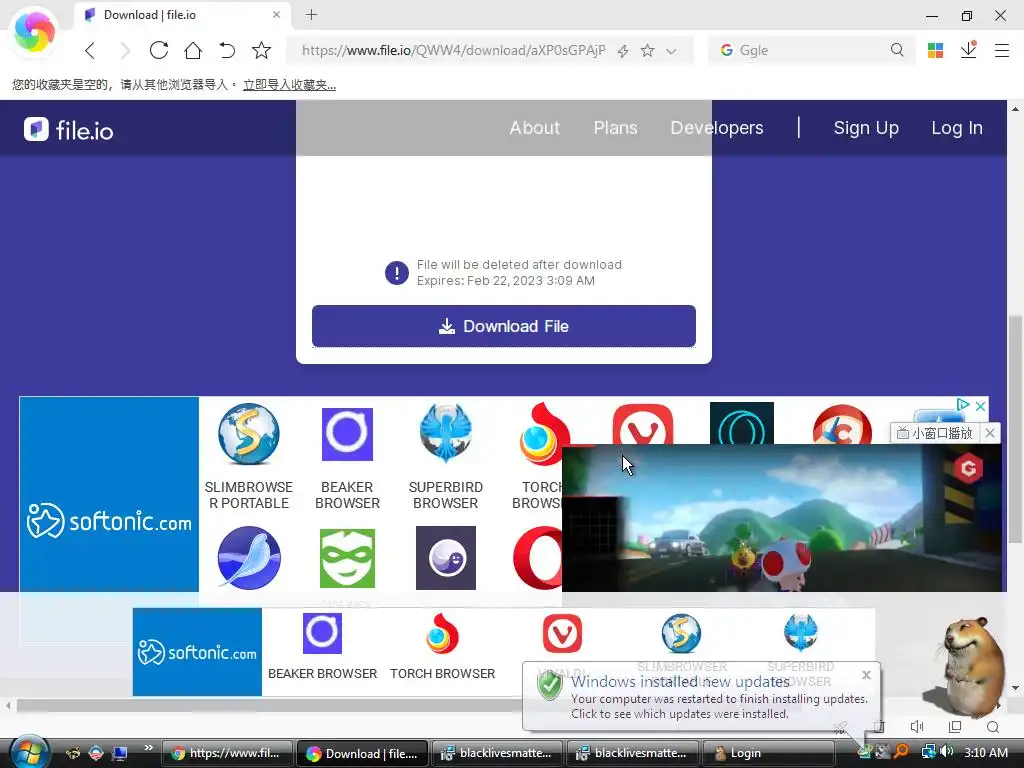This screenshot has width=1024, height=768.
Task: Open the colorful apps grid icon
Action: 935,50
